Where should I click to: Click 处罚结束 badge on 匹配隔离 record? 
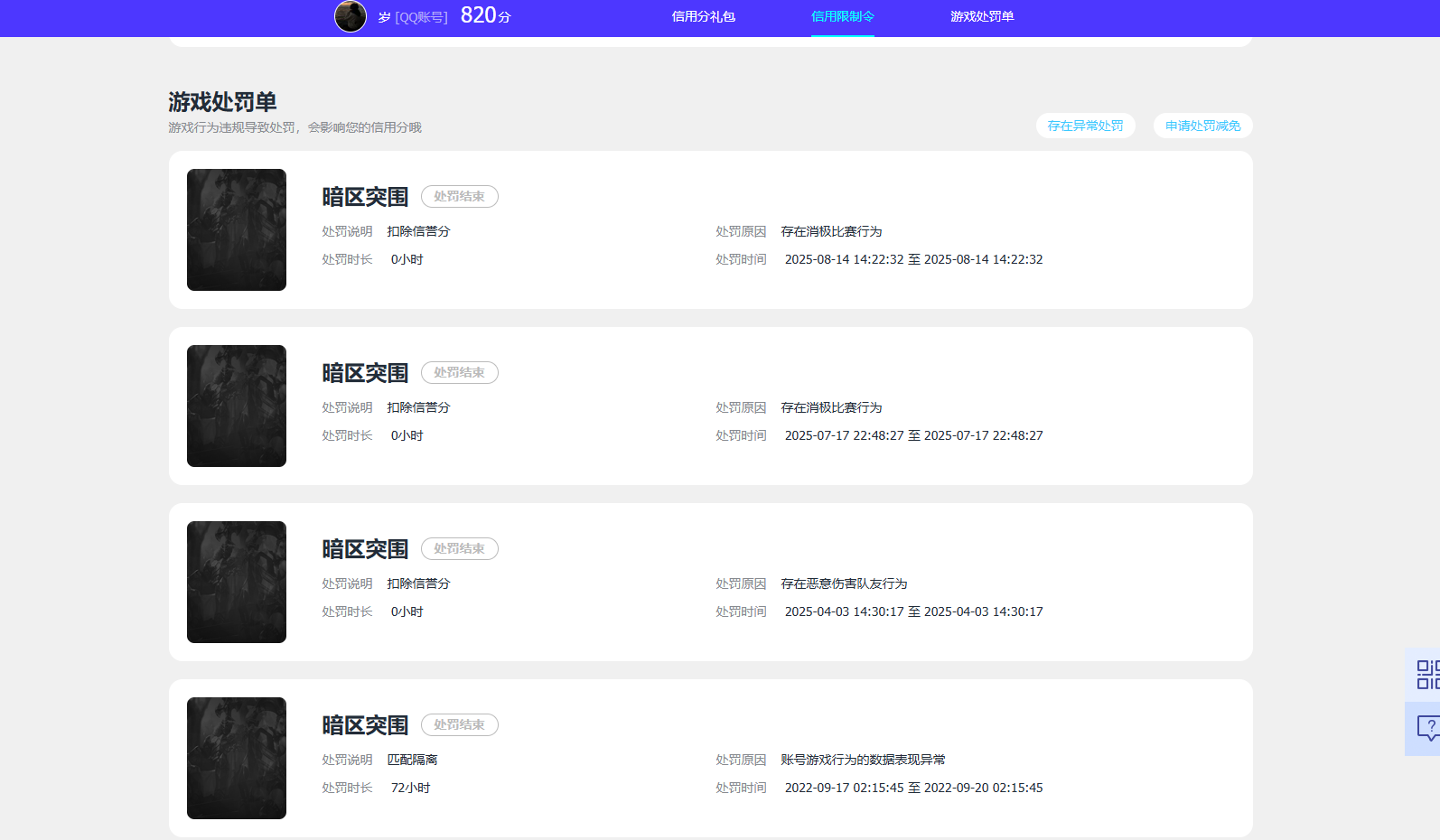[459, 724]
